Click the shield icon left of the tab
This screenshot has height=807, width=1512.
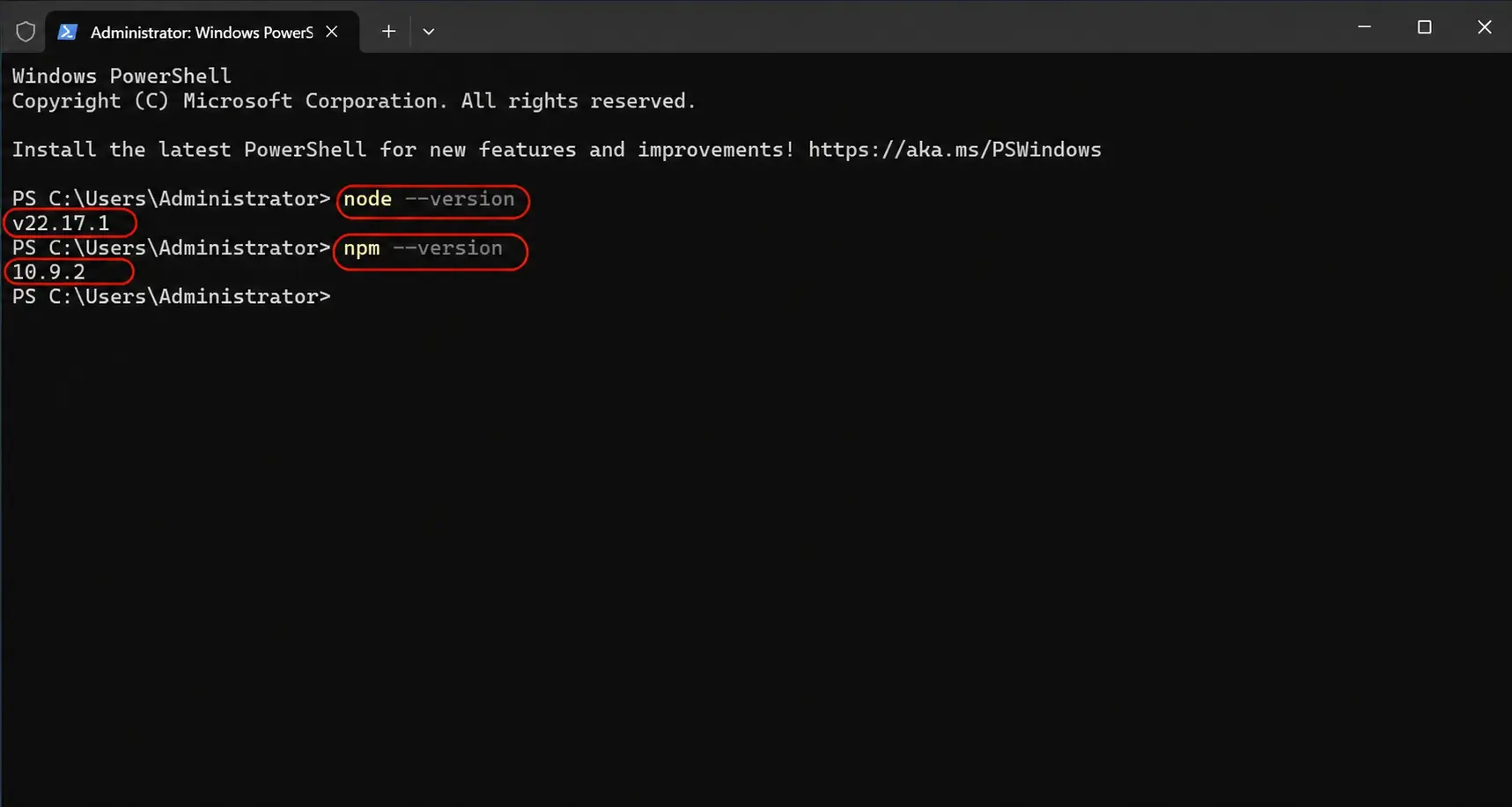click(x=26, y=33)
